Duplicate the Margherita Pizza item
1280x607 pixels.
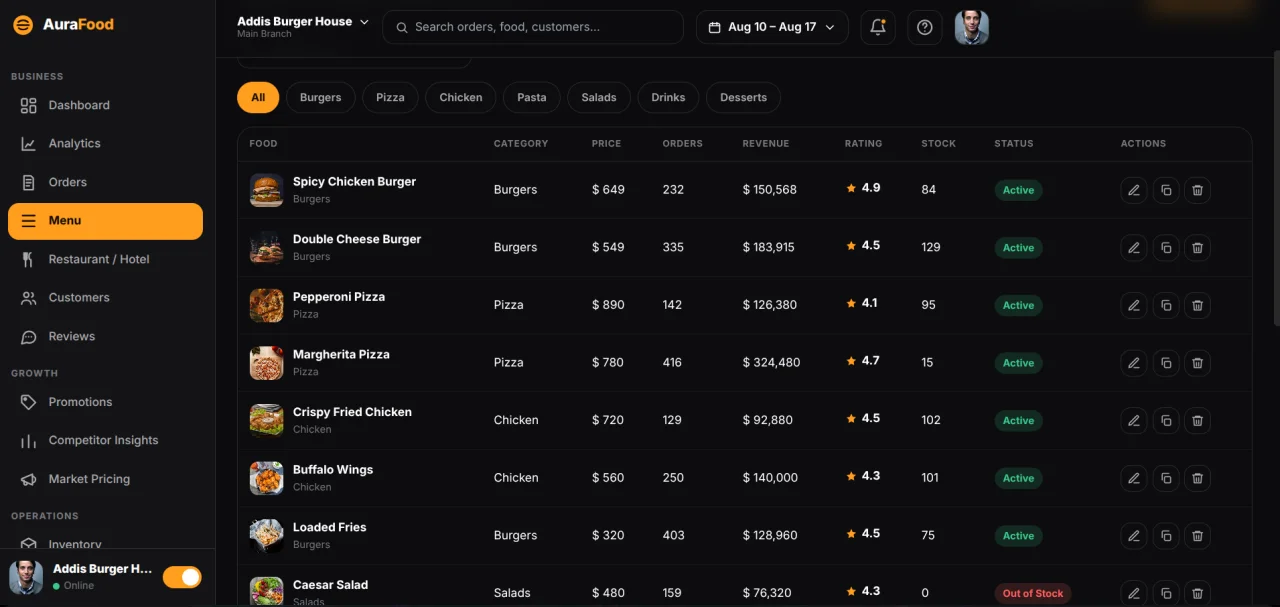1166,363
